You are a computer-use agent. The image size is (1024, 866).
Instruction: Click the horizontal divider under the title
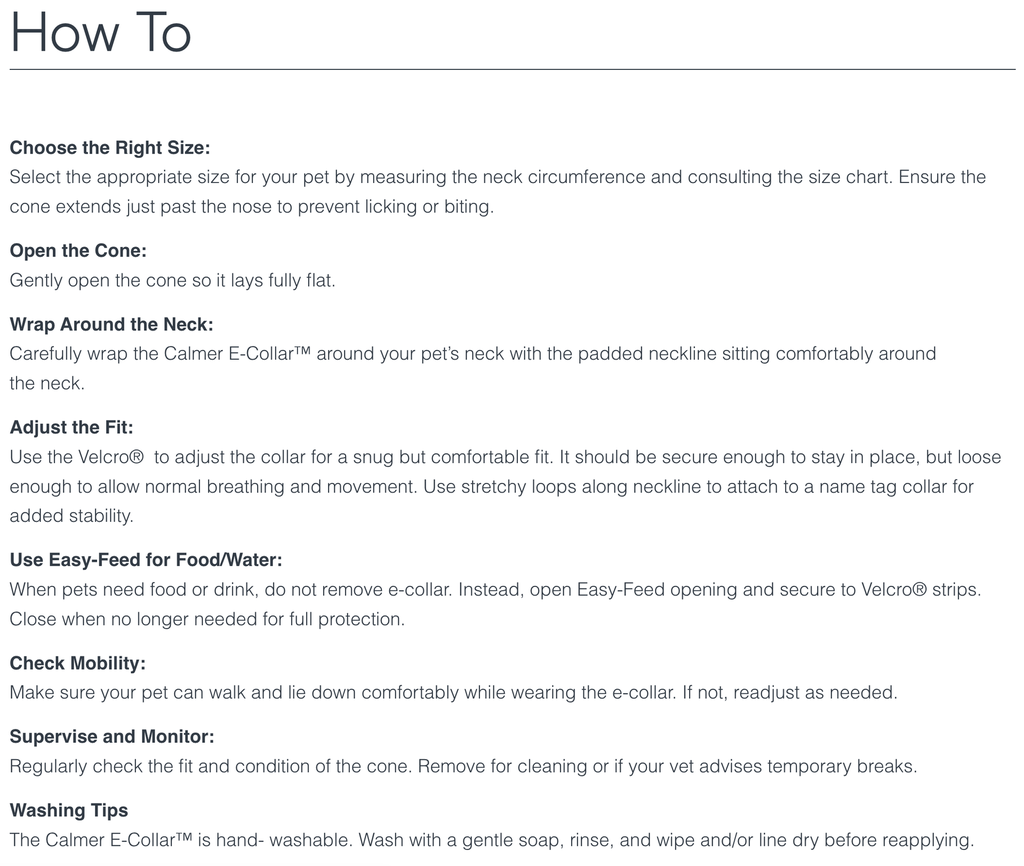click(512, 70)
